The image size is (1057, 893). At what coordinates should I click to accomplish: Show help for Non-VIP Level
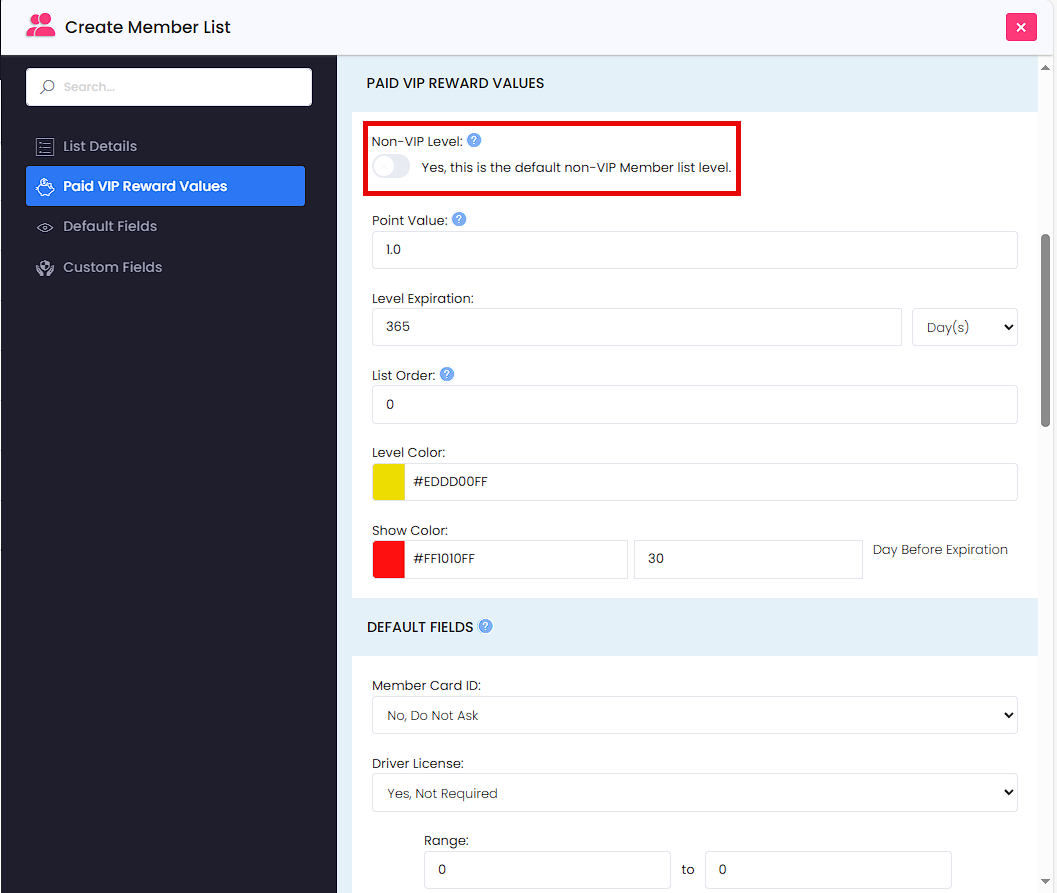474,140
